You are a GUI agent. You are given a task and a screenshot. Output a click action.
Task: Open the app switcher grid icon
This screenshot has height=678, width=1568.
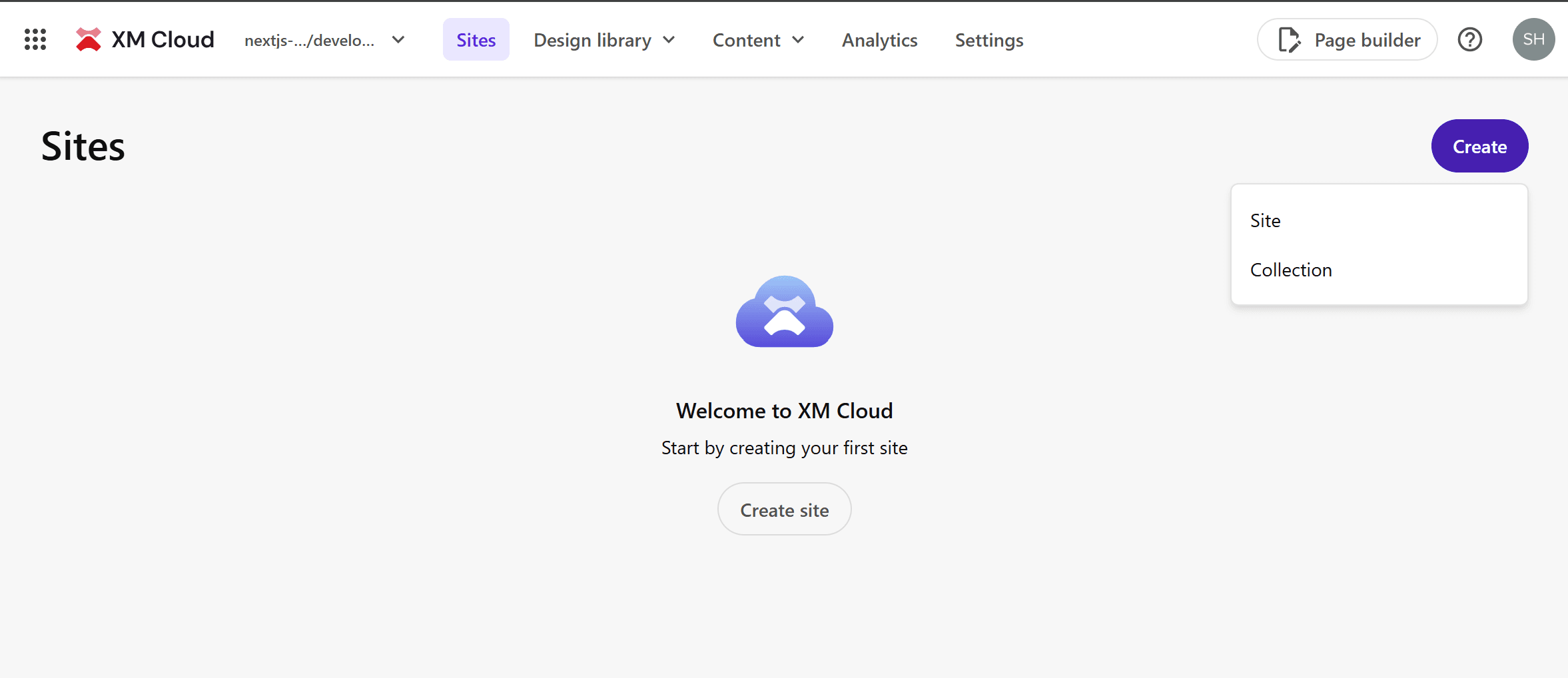[35, 40]
